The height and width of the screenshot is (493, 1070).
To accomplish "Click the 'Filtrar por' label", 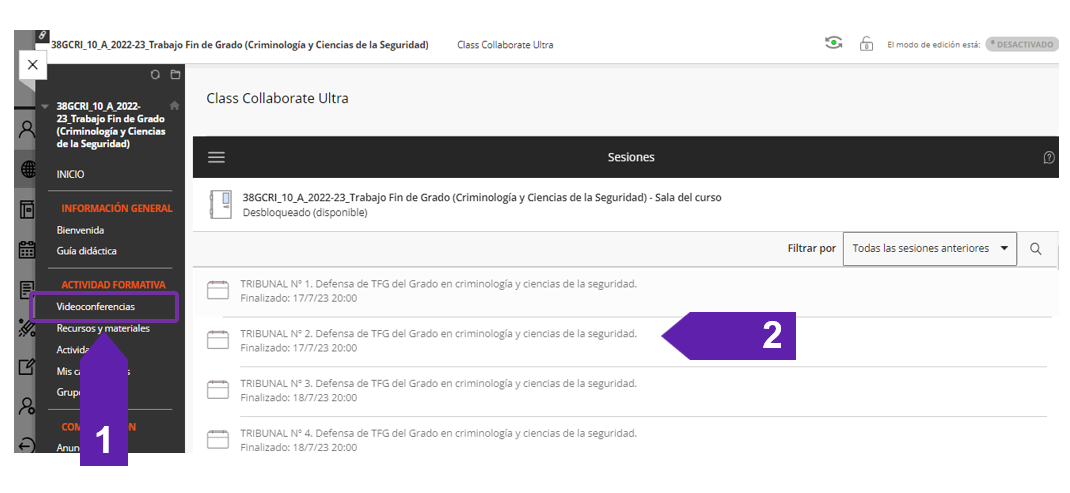I will coord(811,249).
